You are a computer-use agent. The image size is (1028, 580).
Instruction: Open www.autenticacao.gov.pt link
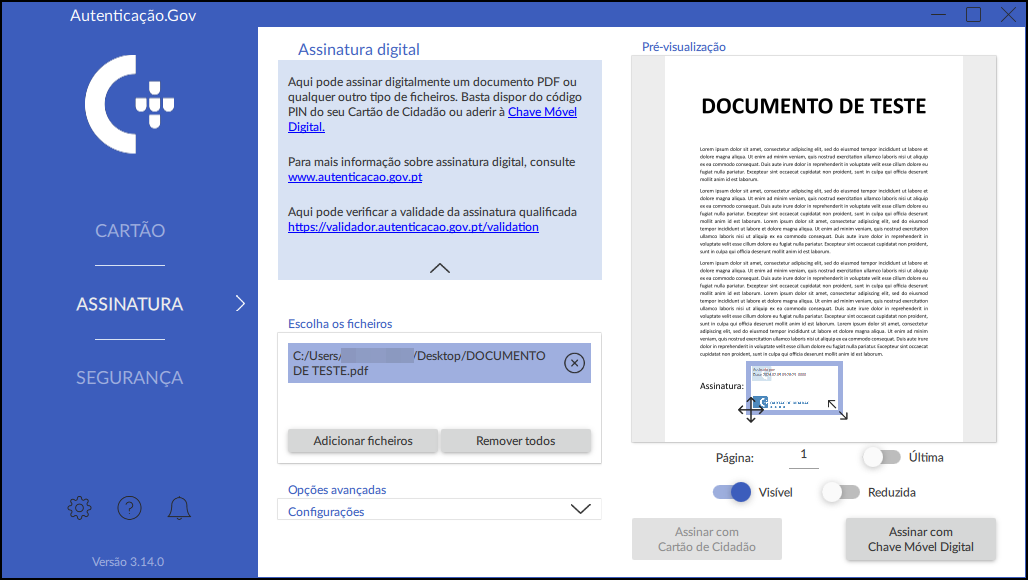(355, 177)
